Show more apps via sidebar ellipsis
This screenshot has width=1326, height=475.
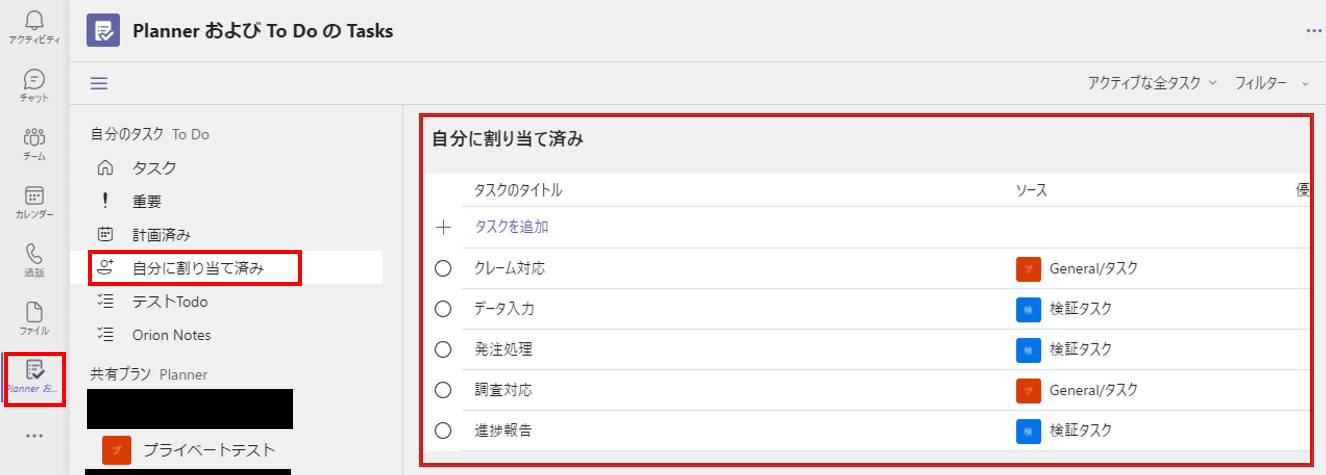[34, 435]
